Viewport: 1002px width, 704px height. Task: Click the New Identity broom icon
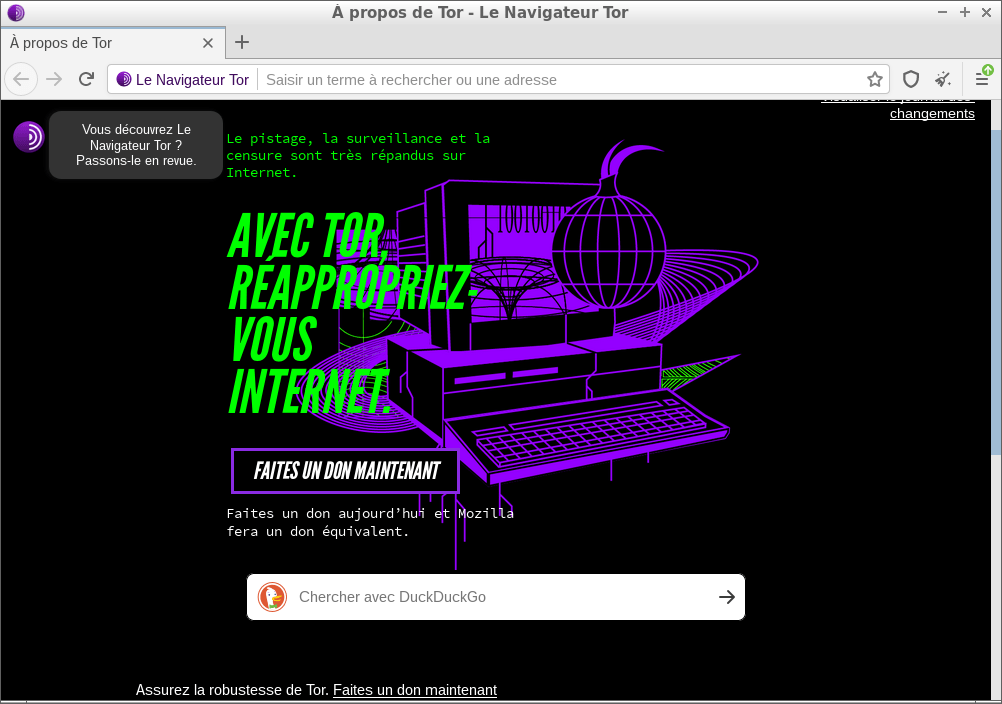click(x=943, y=79)
